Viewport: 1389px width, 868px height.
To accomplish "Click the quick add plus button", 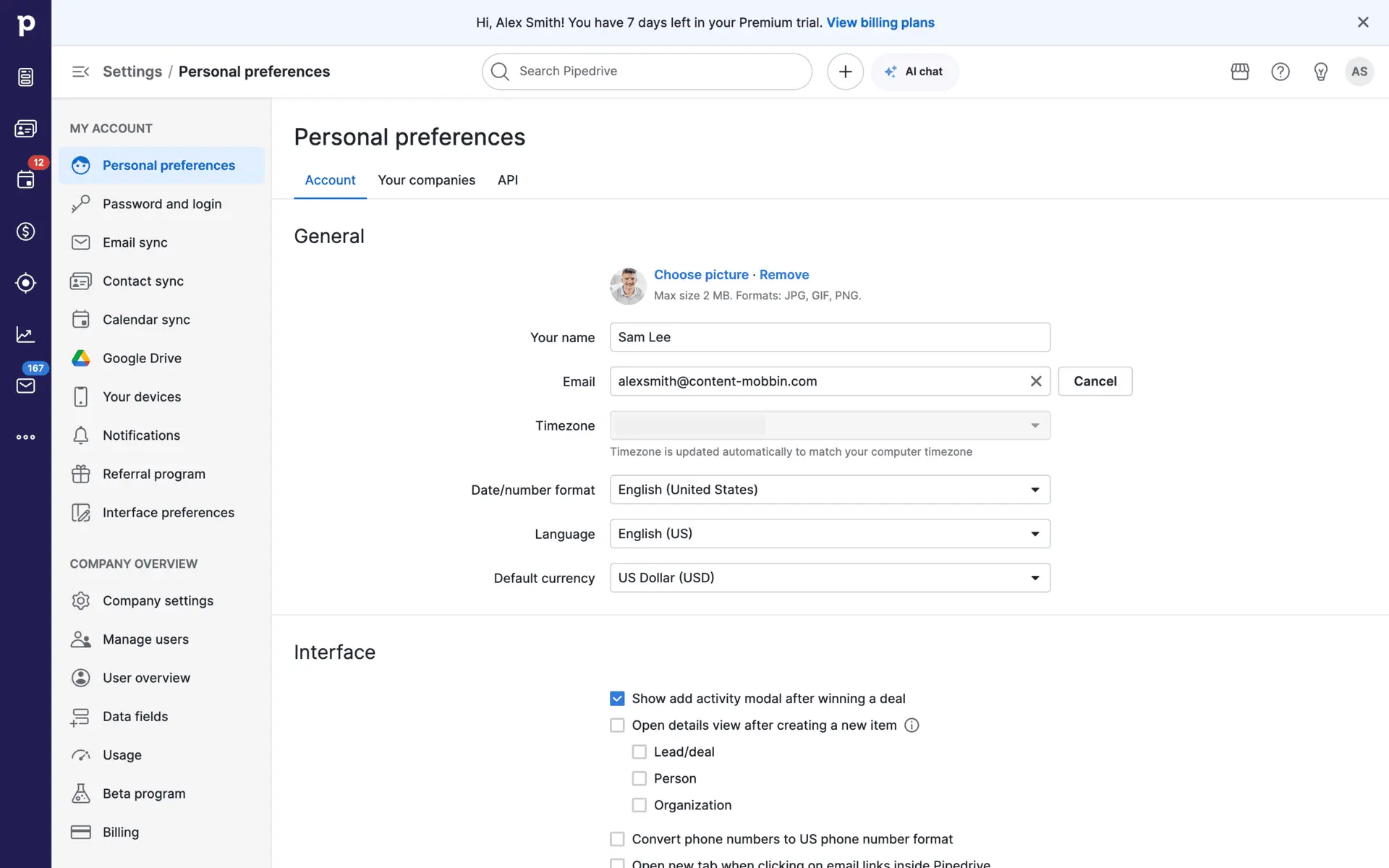I will [x=845, y=72].
